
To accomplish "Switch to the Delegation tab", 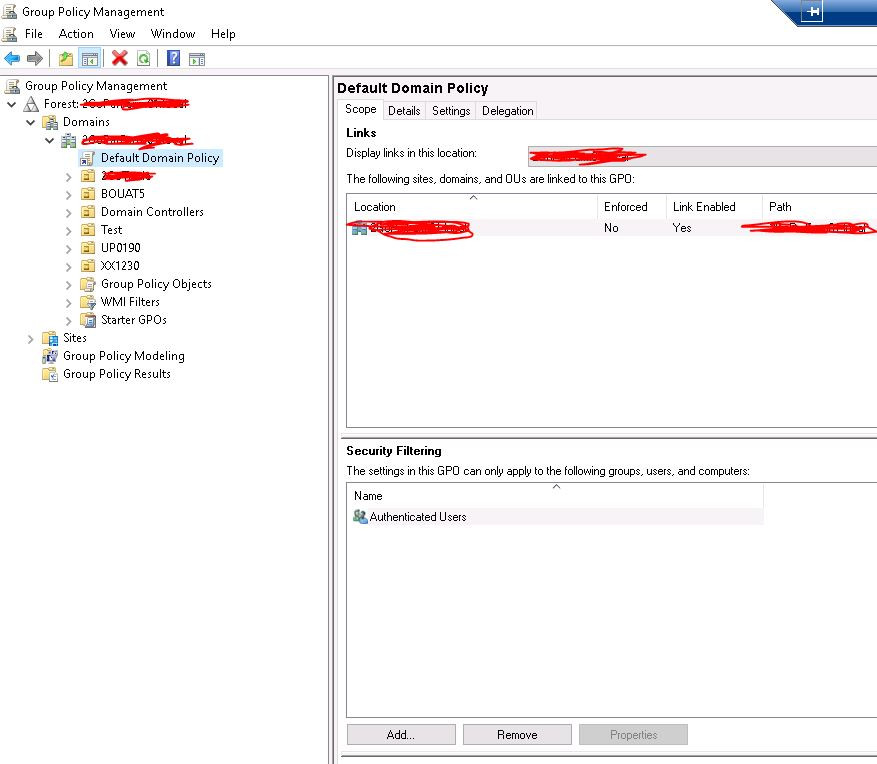I will pyautogui.click(x=507, y=111).
